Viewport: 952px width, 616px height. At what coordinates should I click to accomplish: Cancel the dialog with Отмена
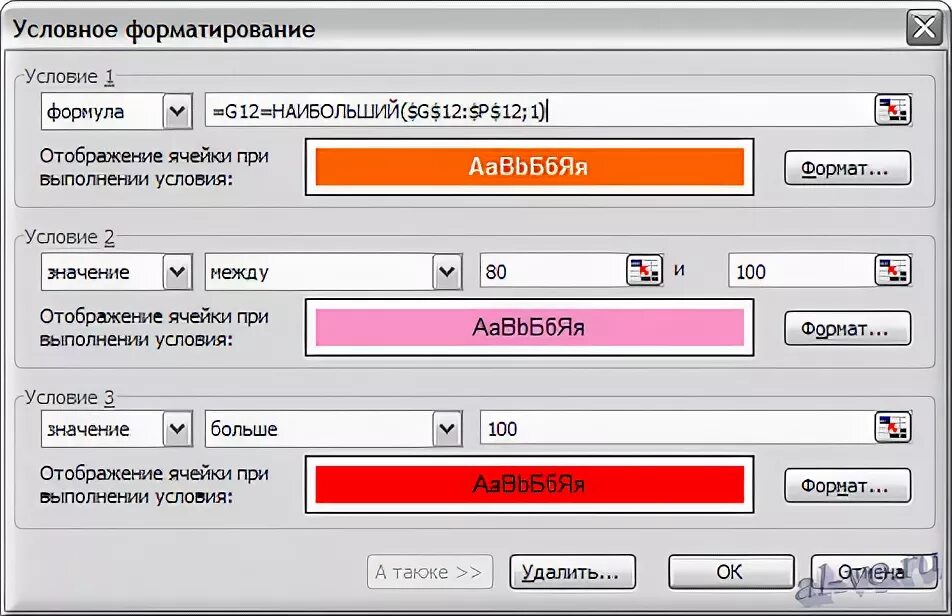(873, 572)
